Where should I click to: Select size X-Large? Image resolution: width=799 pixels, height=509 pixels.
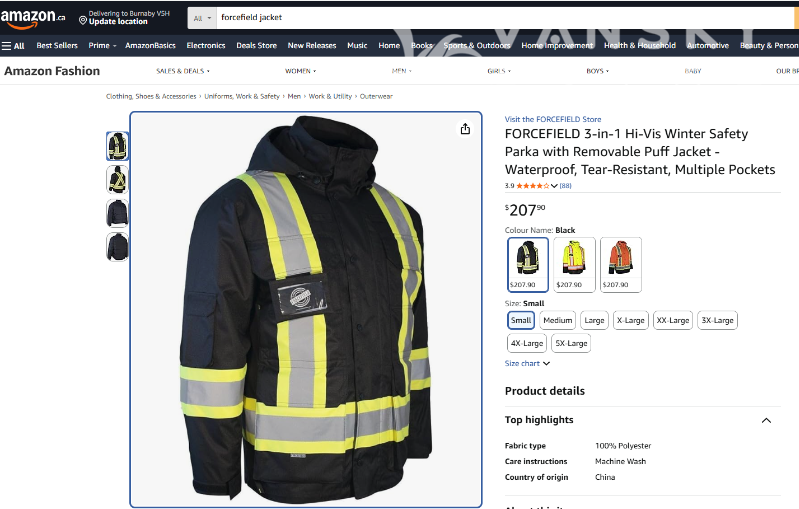coord(631,321)
